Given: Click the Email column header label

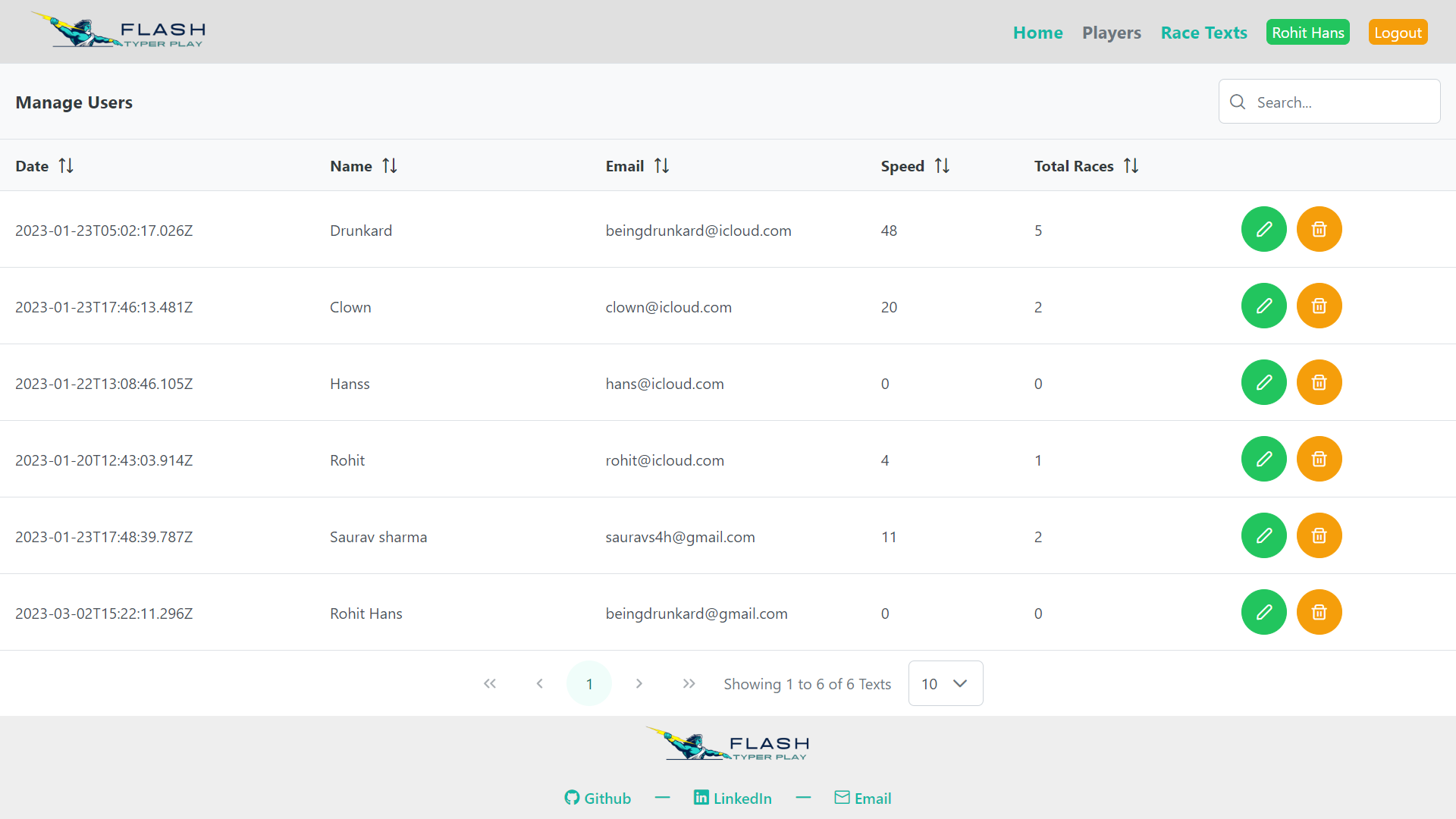Looking at the screenshot, I should [x=625, y=166].
